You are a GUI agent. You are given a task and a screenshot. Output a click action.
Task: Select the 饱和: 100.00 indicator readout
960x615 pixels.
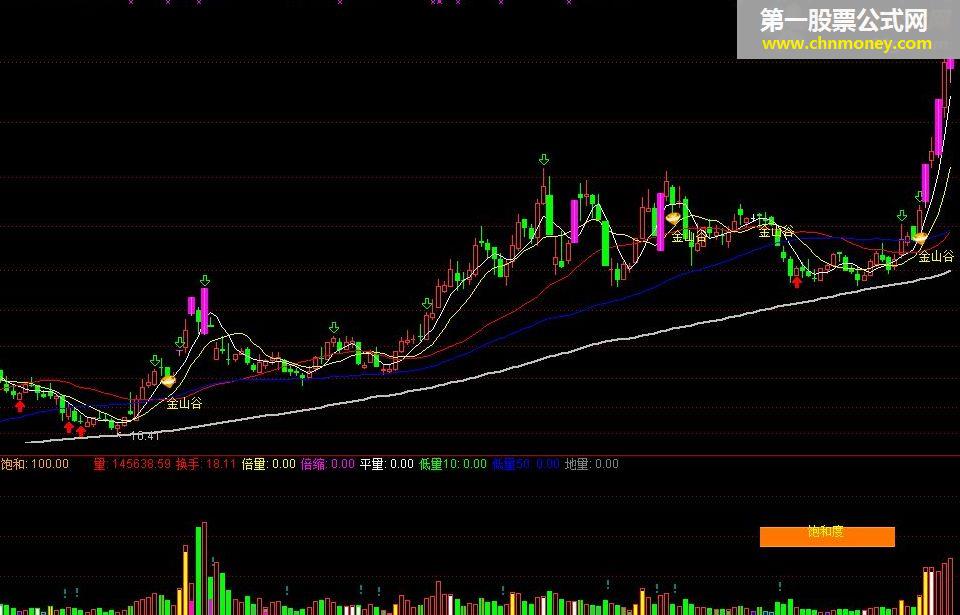tap(35, 464)
